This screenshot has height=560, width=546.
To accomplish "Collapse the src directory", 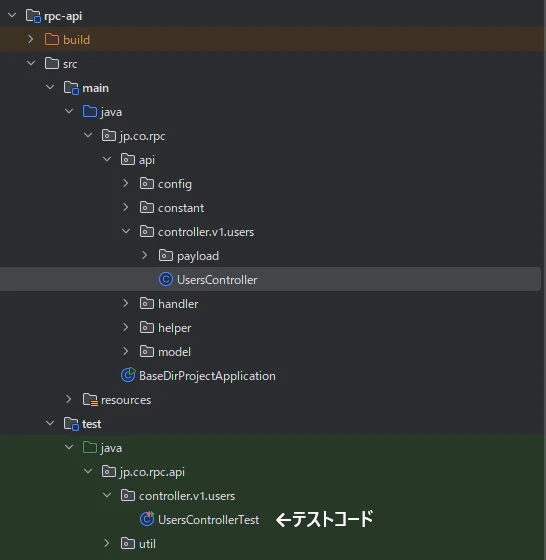I will (x=31, y=64).
